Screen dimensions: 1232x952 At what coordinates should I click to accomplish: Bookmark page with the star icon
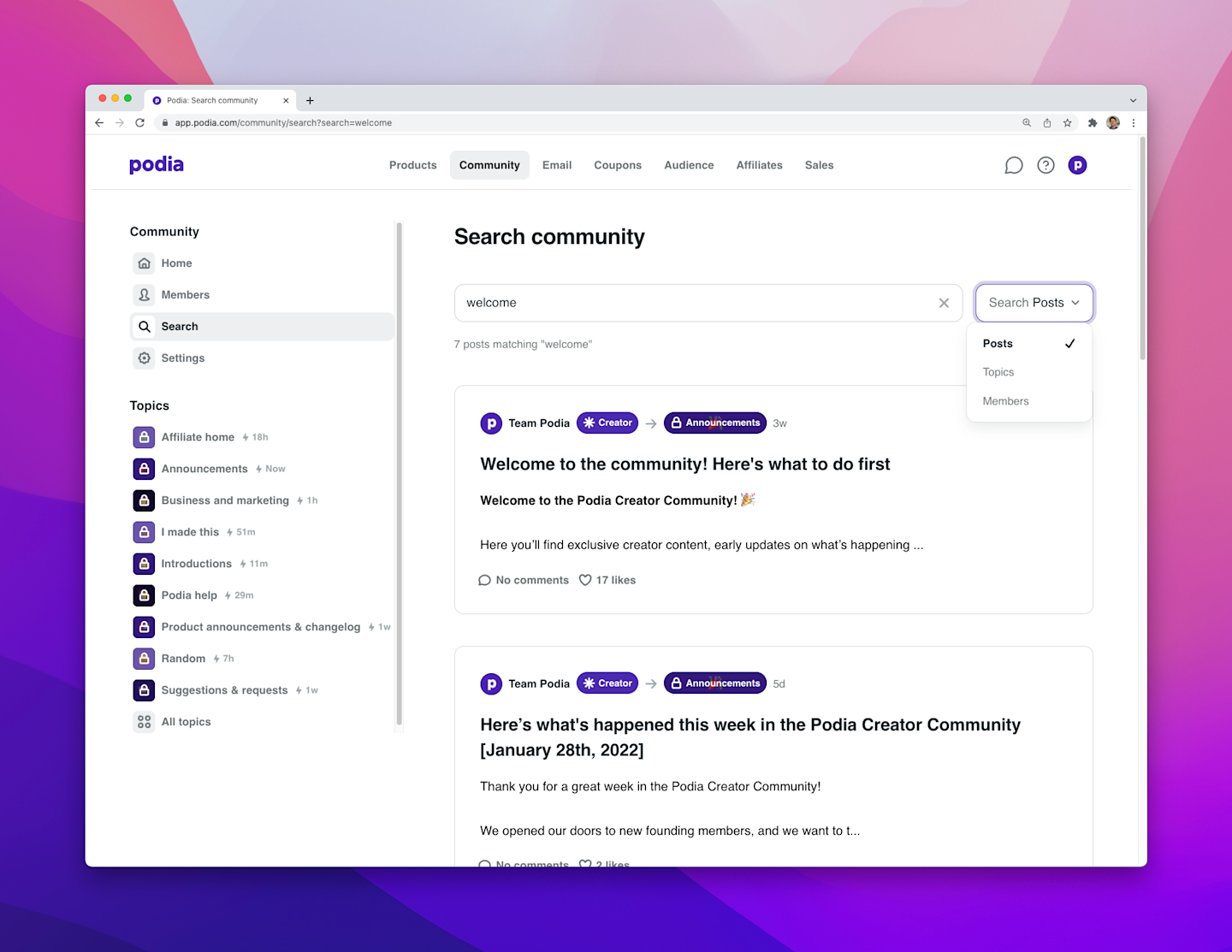pos(1068,123)
